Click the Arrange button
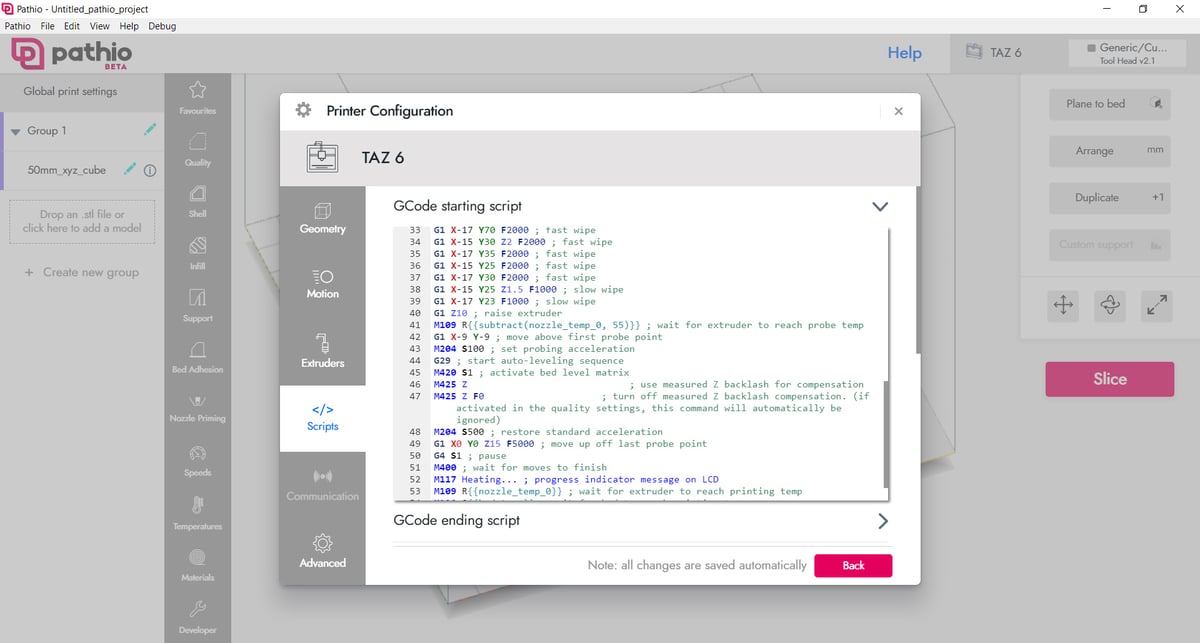This screenshot has height=643, width=1200. coord(1109,151)
